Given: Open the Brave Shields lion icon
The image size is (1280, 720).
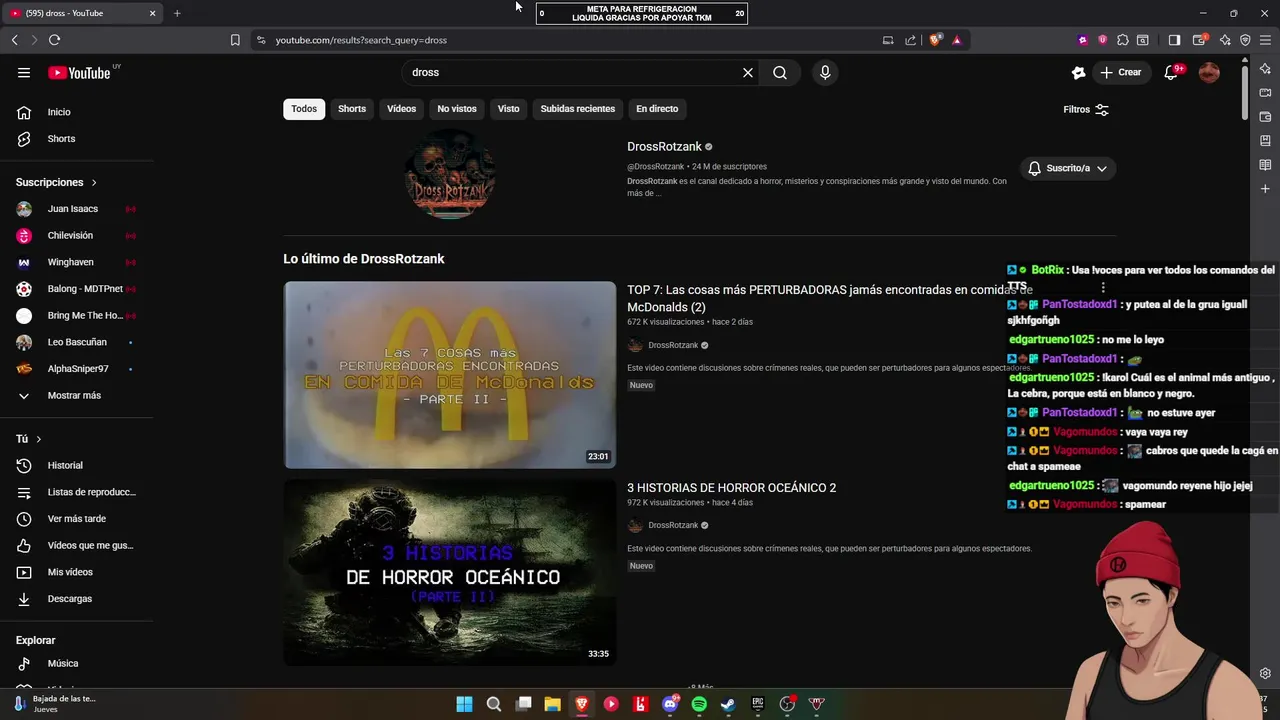Looking at the screenshot, I should (x=935, y=40).
